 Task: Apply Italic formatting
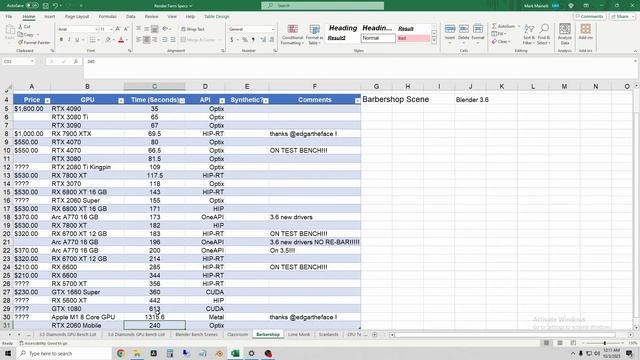69,40
